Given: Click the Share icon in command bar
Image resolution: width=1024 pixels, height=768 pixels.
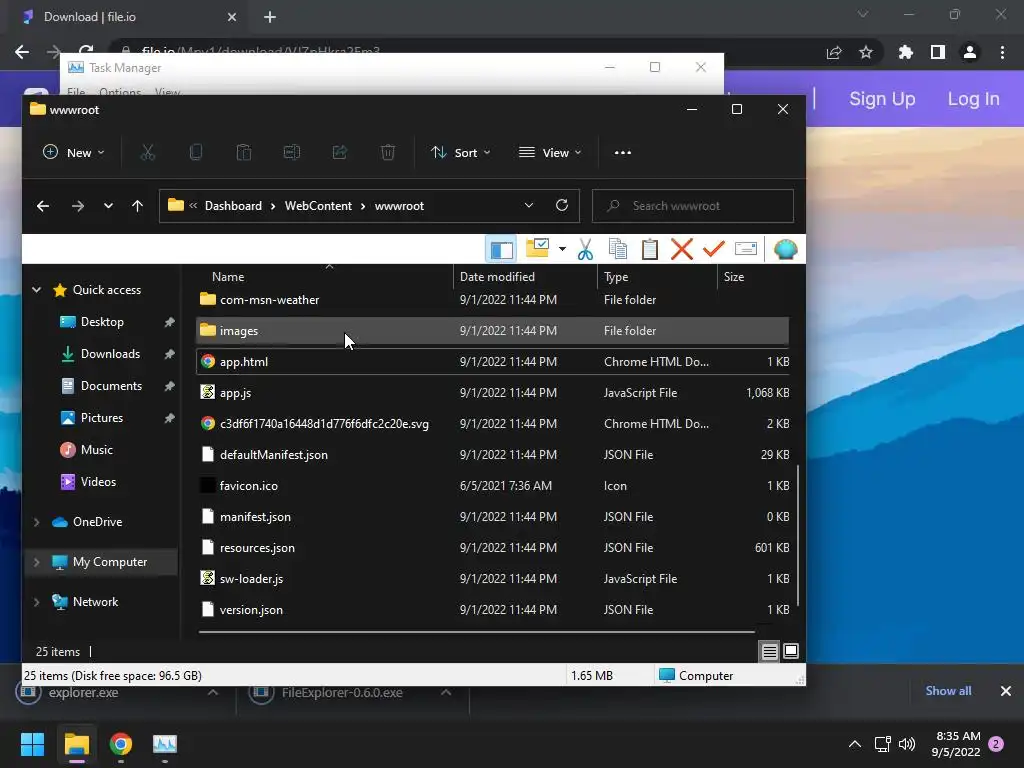Looking at the screenshot, I should pos(340,152).
